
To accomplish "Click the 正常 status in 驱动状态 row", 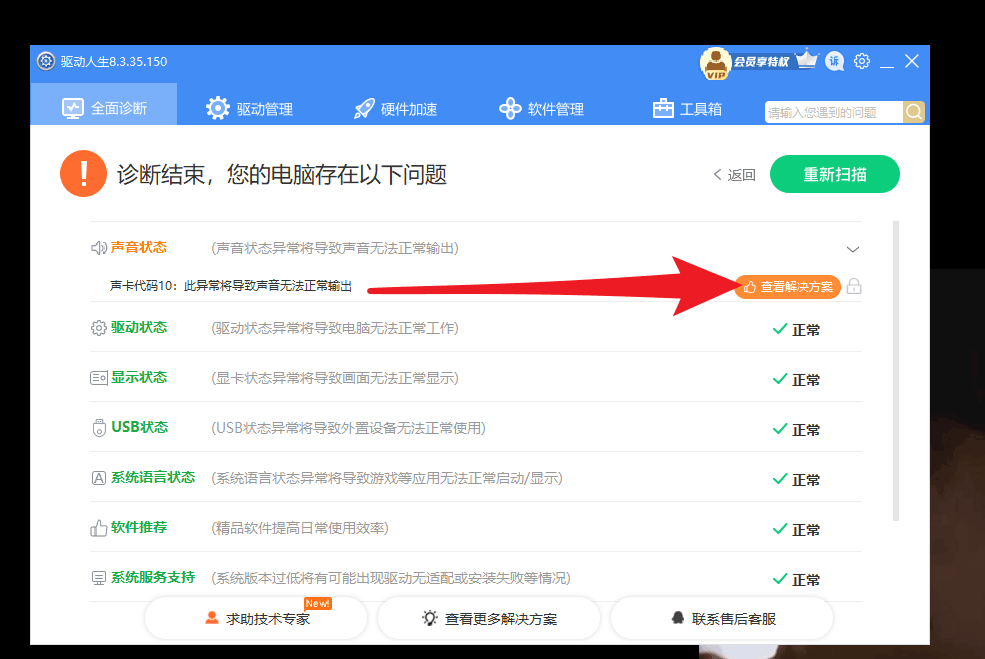I will click(x=797, y=330).
